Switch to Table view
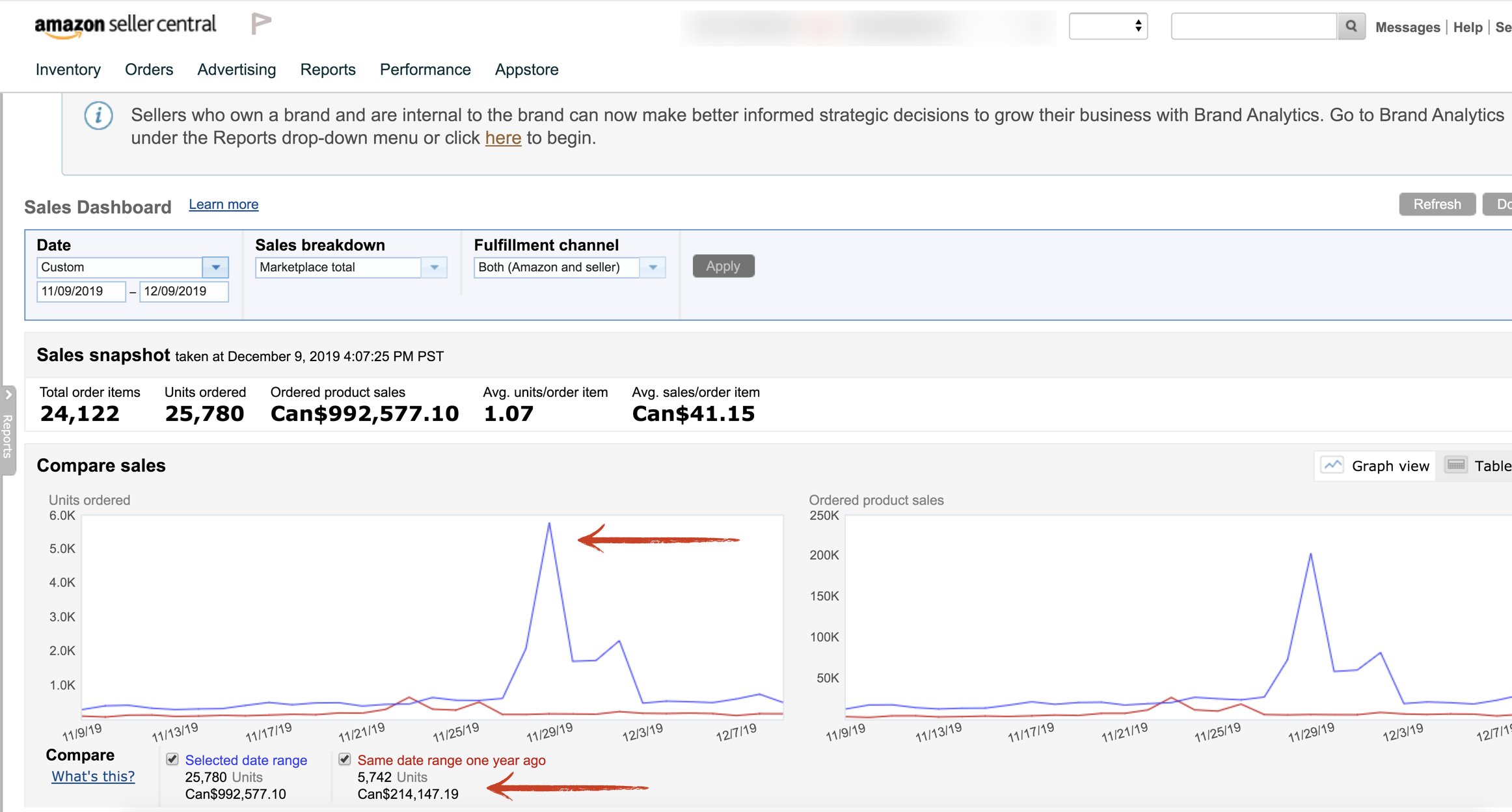This screenshot has width=1512, height=812. coord(1478,466)
